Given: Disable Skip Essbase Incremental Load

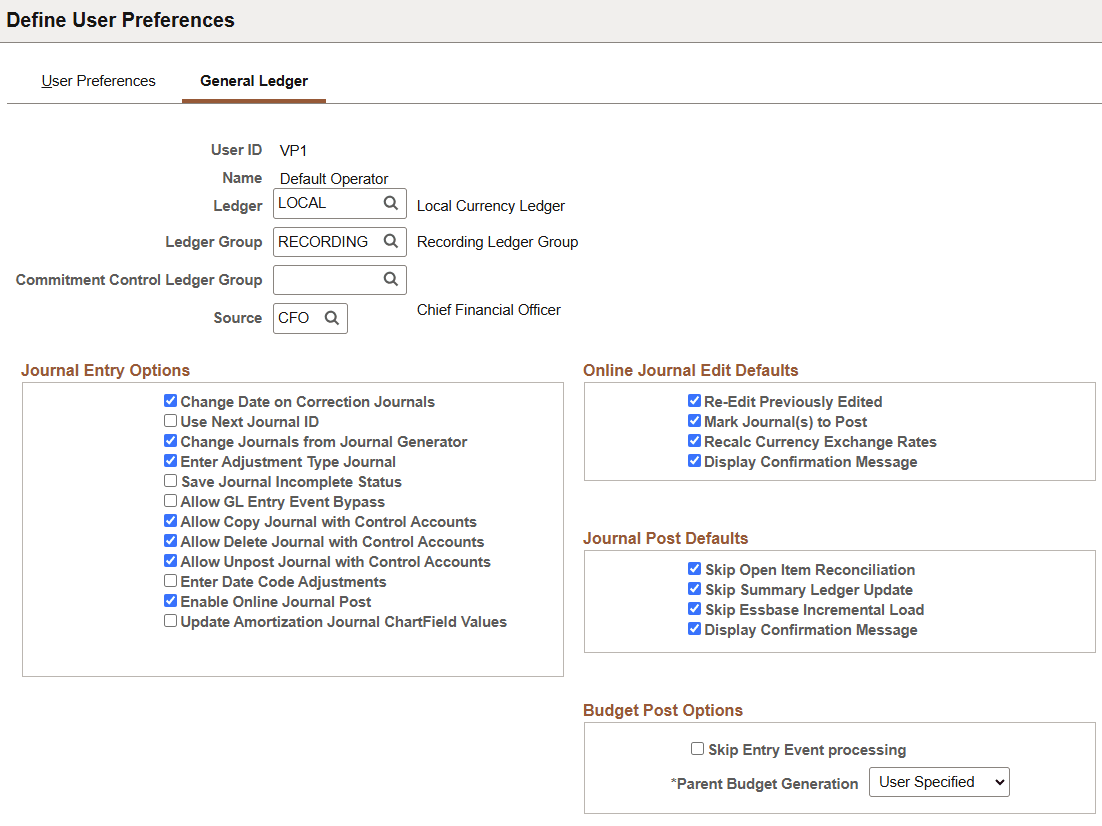Looking at the screenshot, I should (x=694, y=609).
